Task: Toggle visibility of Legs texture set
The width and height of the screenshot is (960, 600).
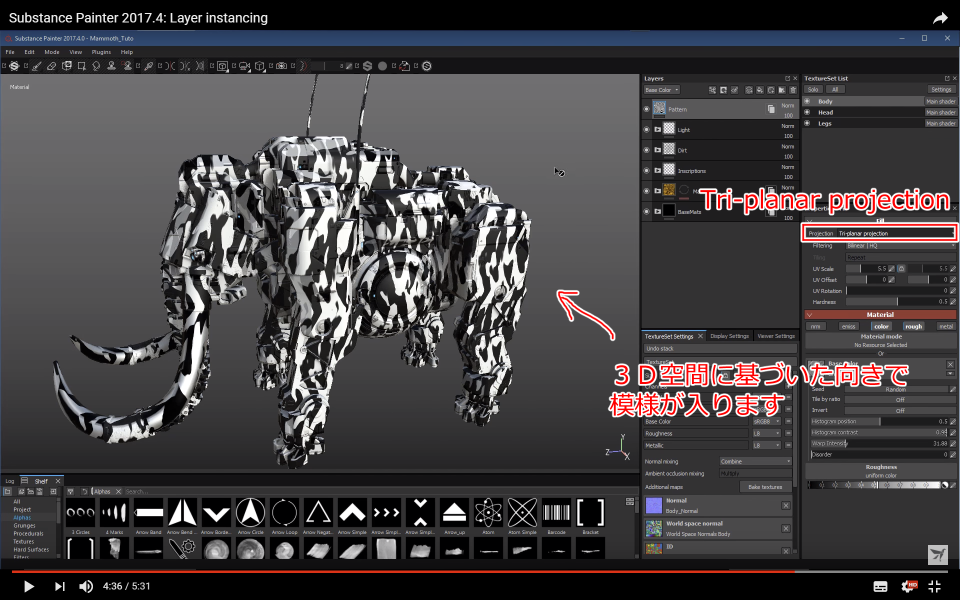Action: (807, 123)
